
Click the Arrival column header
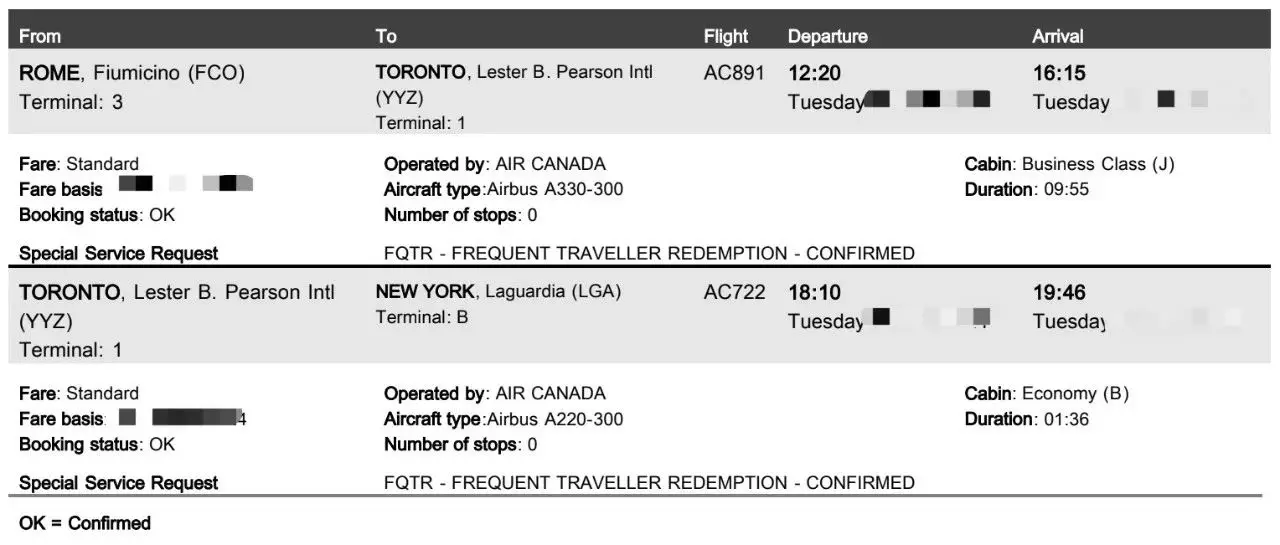tap(1058, 36)
